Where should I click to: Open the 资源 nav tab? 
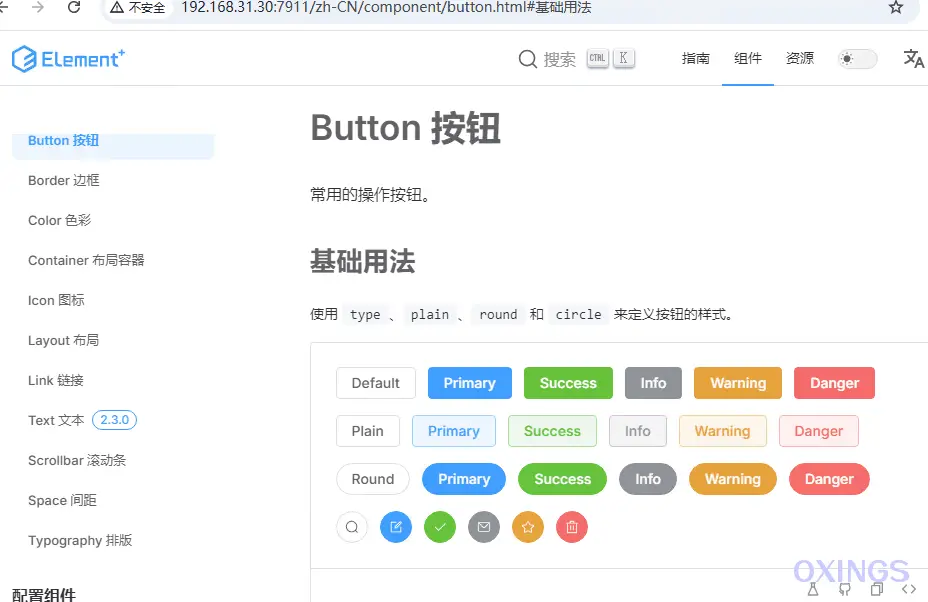pos(800,58)
